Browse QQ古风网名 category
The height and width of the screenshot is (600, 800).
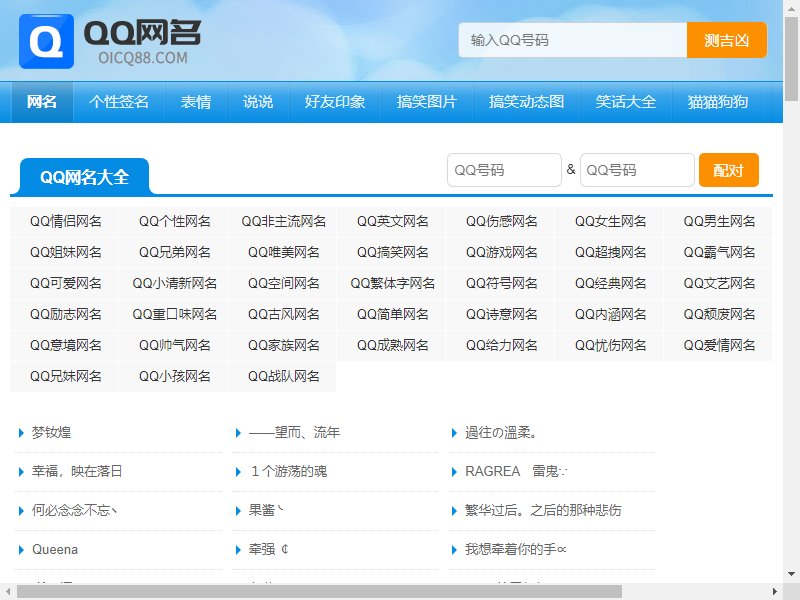pyautogui.click(x=283, y=314)
